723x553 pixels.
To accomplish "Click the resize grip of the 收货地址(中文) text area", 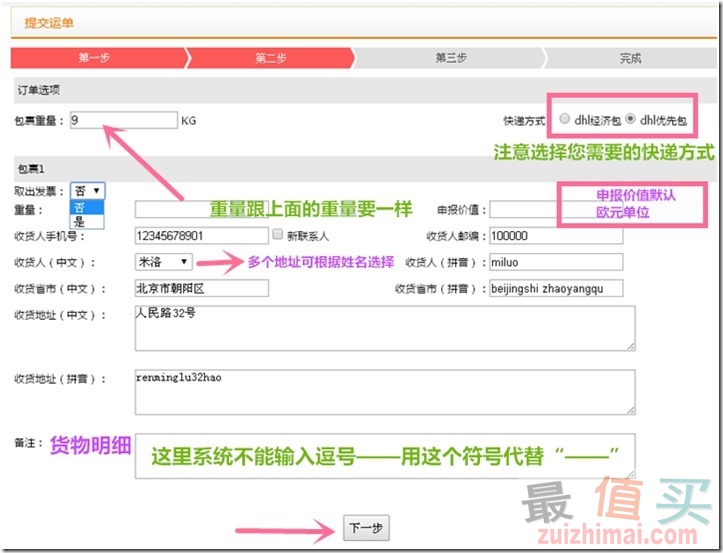I will click(631, 346).
